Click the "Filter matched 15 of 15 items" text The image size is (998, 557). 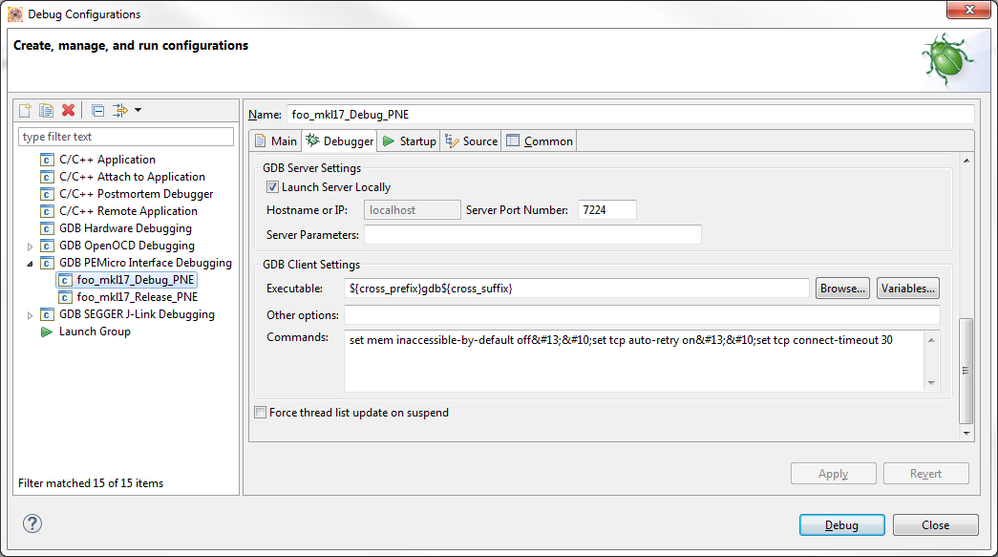point(90,483)
